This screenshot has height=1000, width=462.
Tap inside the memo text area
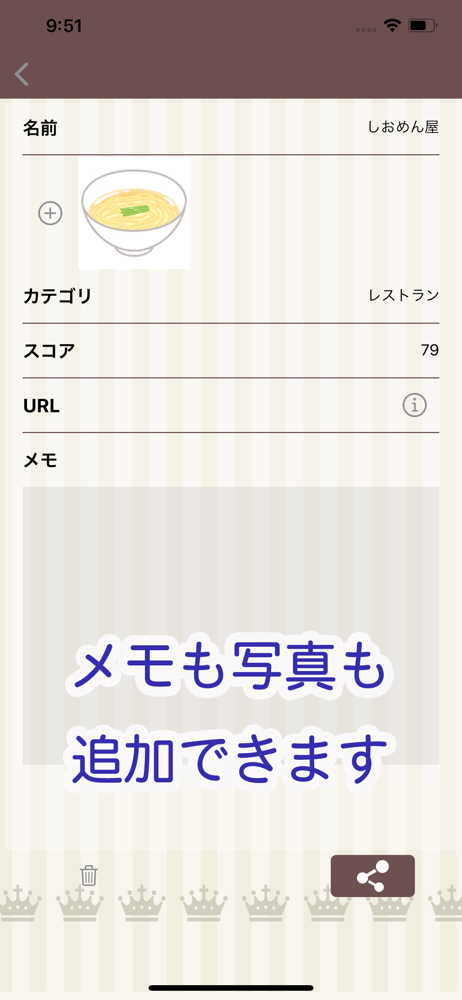coord(231,625)
